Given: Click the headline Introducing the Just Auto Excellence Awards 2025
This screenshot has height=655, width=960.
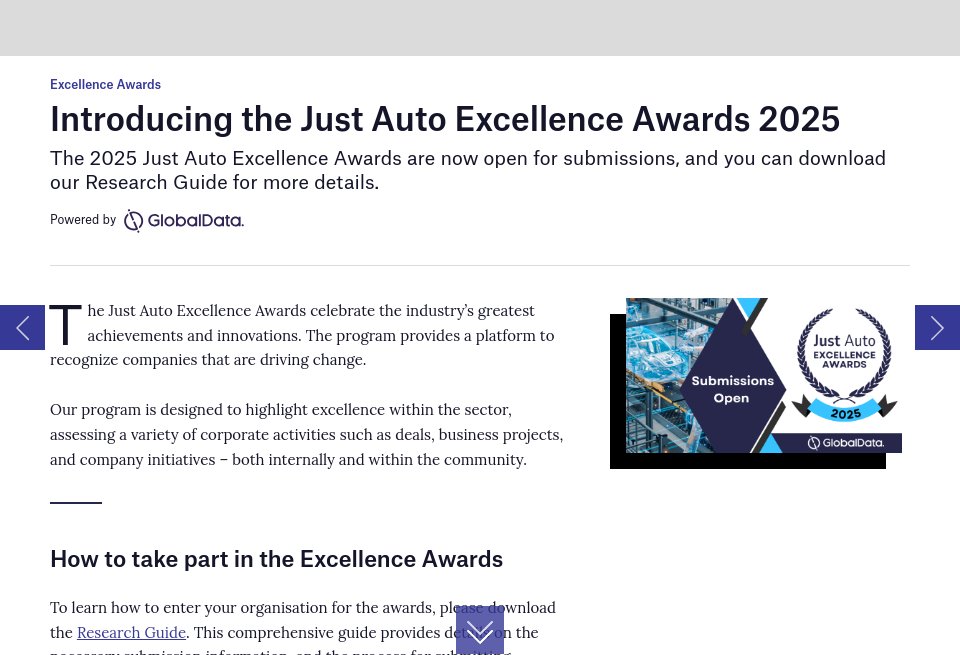Looking at the screenshot, I should point(445,118).
